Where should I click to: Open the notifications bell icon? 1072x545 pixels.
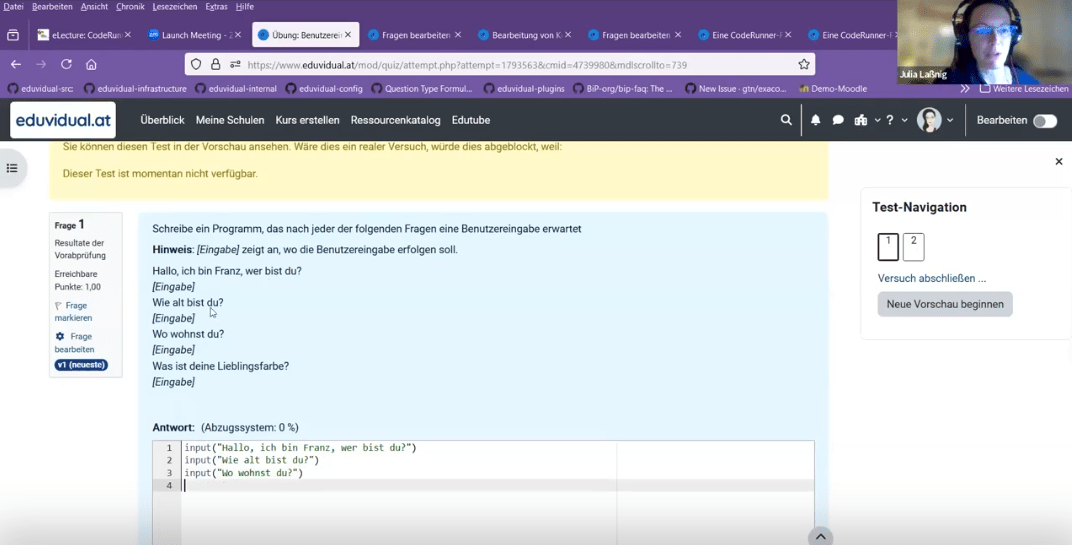pos(815,120)
